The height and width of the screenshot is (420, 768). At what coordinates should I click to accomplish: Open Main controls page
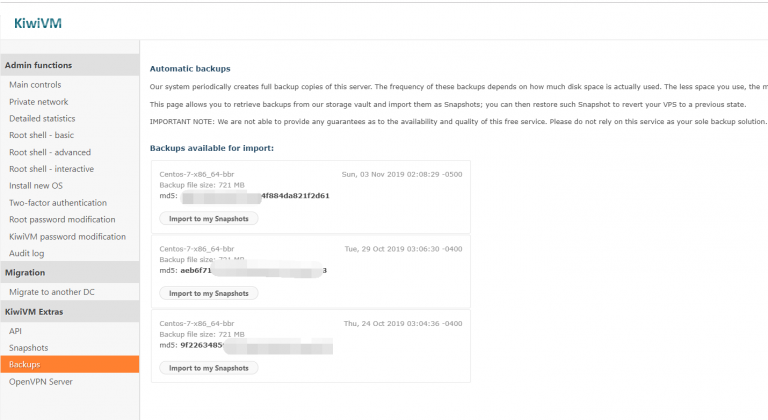point(35,85)
